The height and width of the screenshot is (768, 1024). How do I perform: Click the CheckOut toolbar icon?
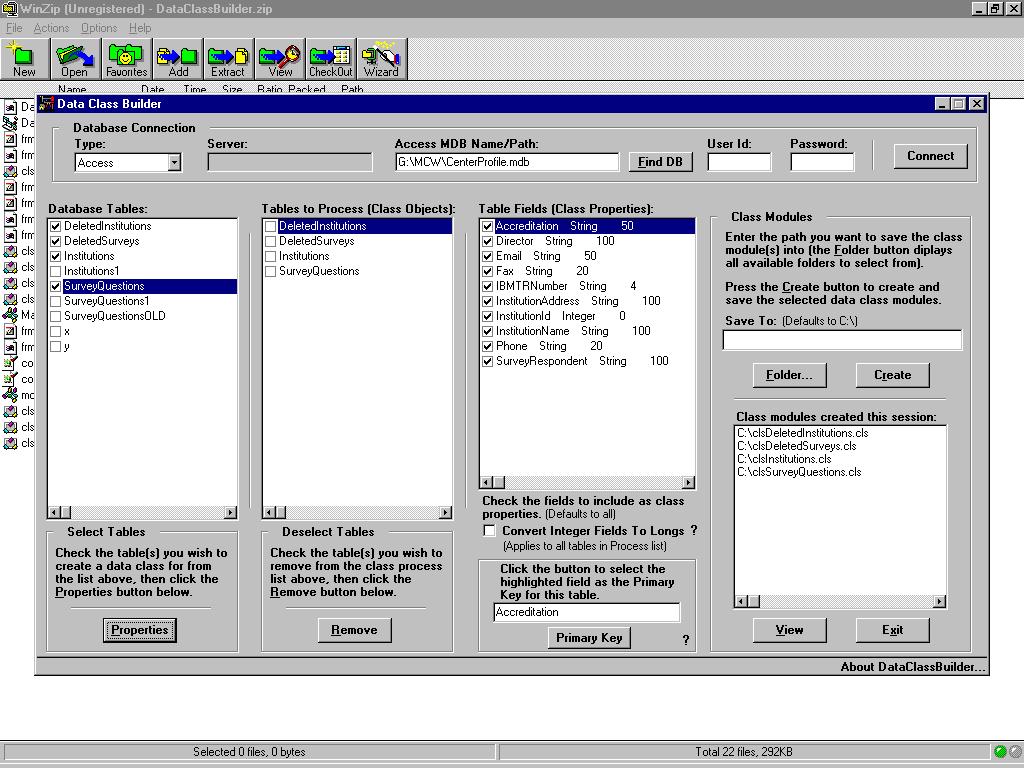pyautogui.click(x=330, y=59)
